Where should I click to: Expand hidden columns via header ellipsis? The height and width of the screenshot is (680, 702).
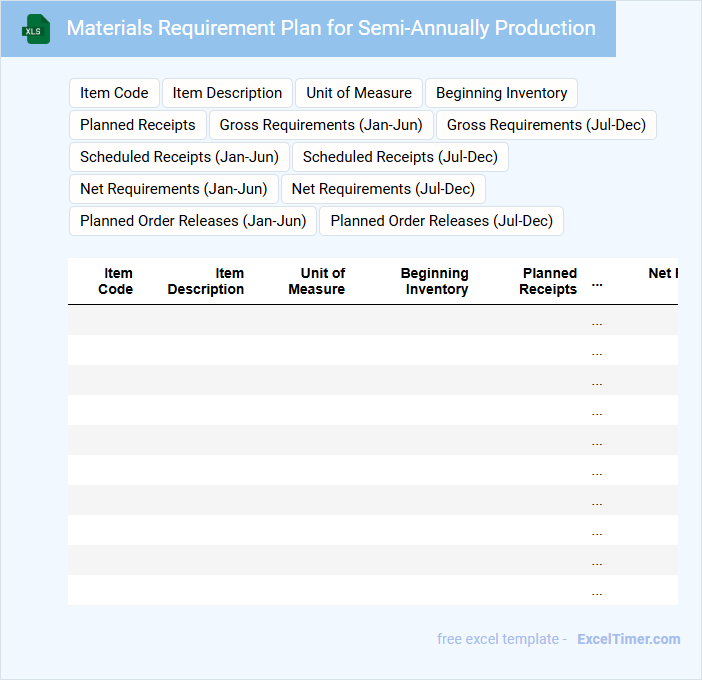tap(597, 282)
